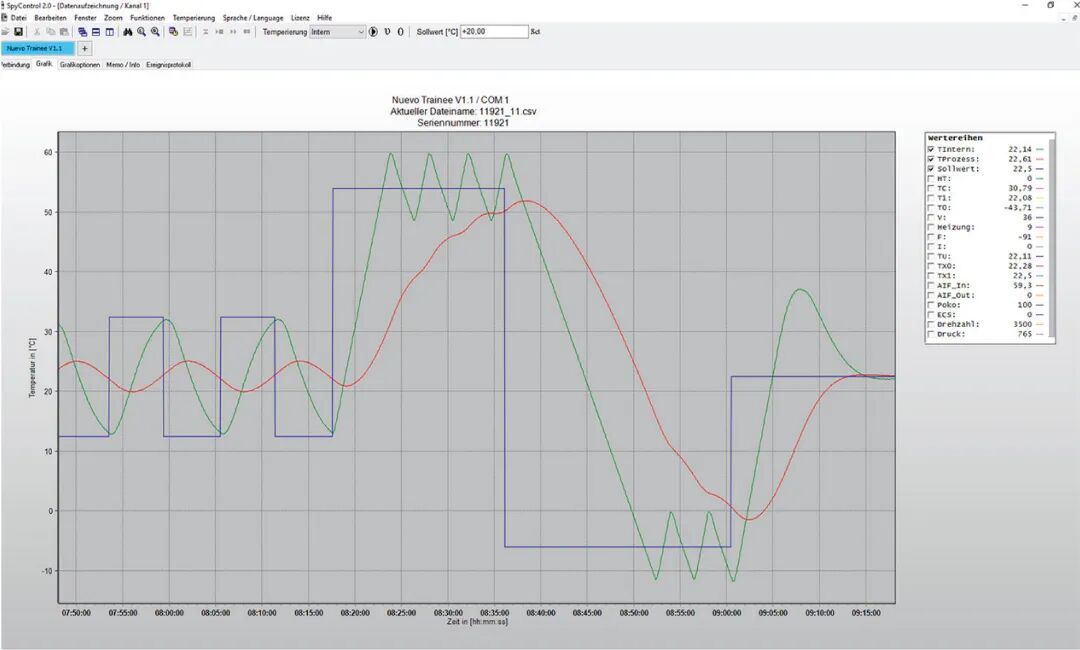Image resolution: width=1080 pixels, height=650 pixels.
Task: Open the Hilfe menu
Action: coord(324,18)
